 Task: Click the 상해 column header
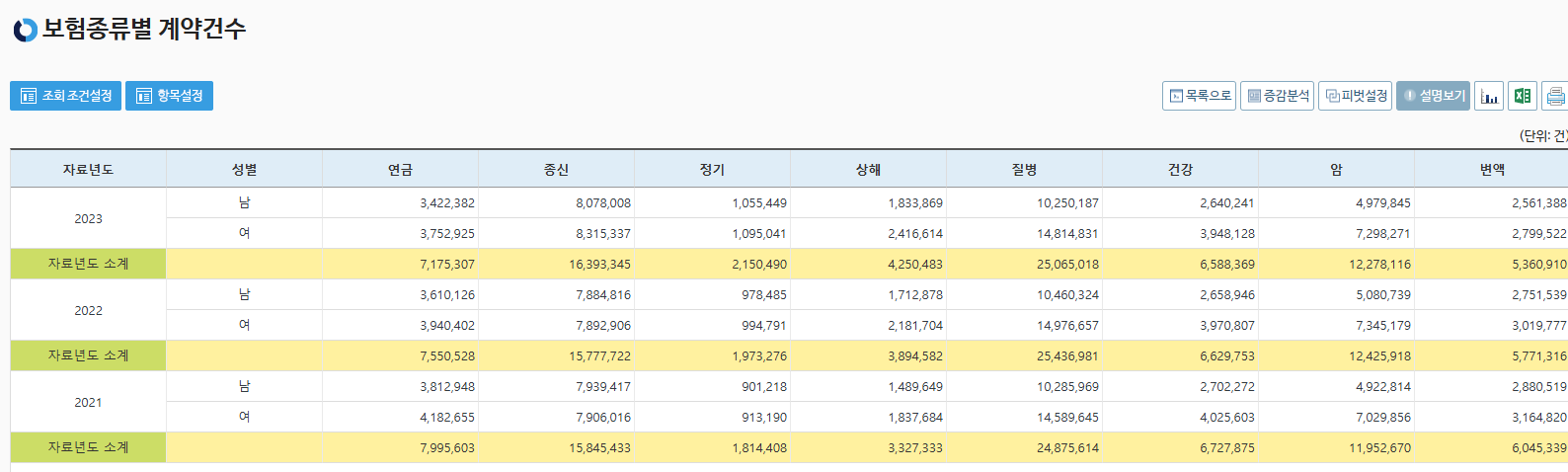coord(868,169)
